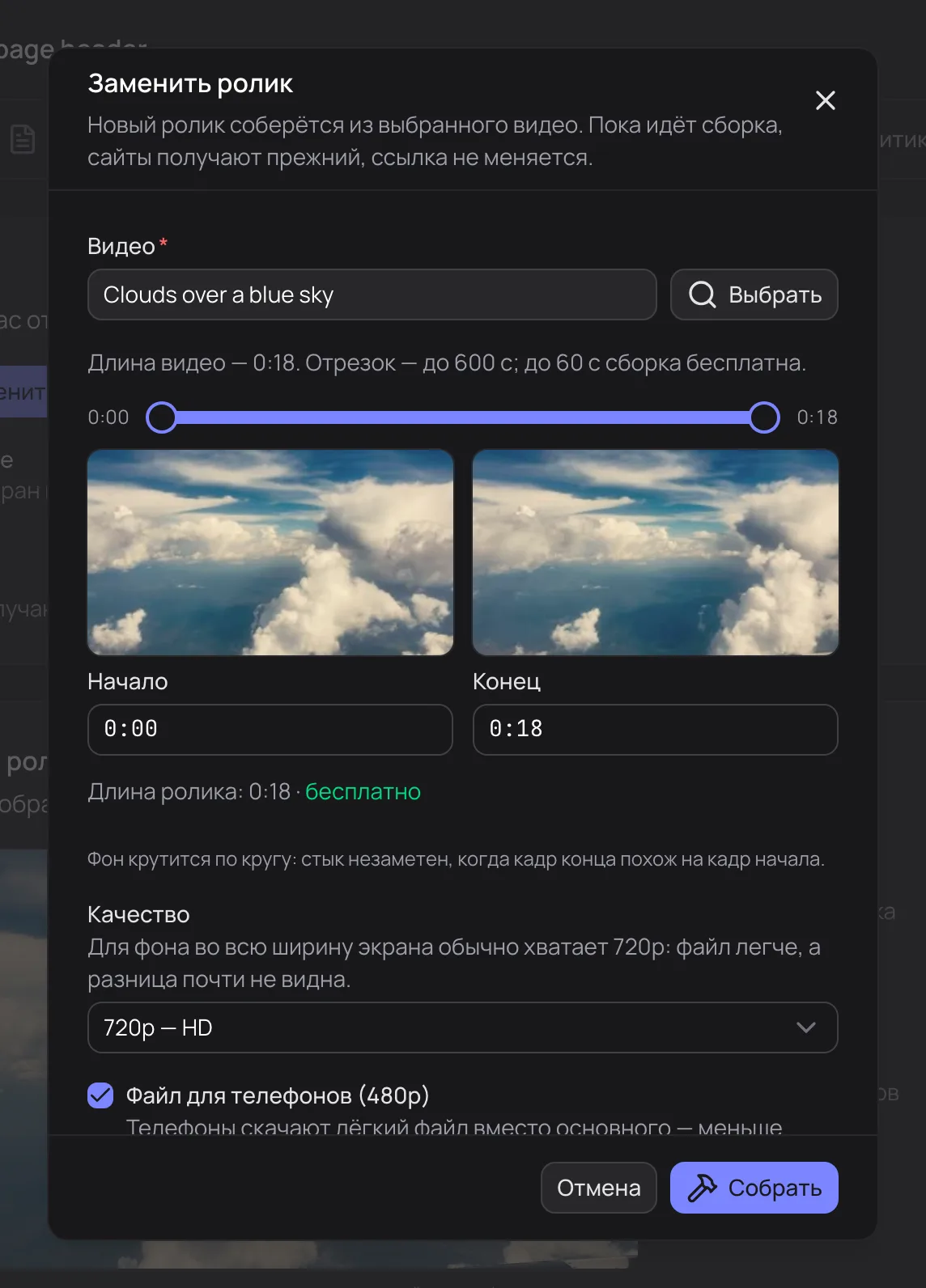Viewport: 926px width, 1288px height.
Task: Open the 720p — HD quality dropdown
Action: (x=462, y=1027)
